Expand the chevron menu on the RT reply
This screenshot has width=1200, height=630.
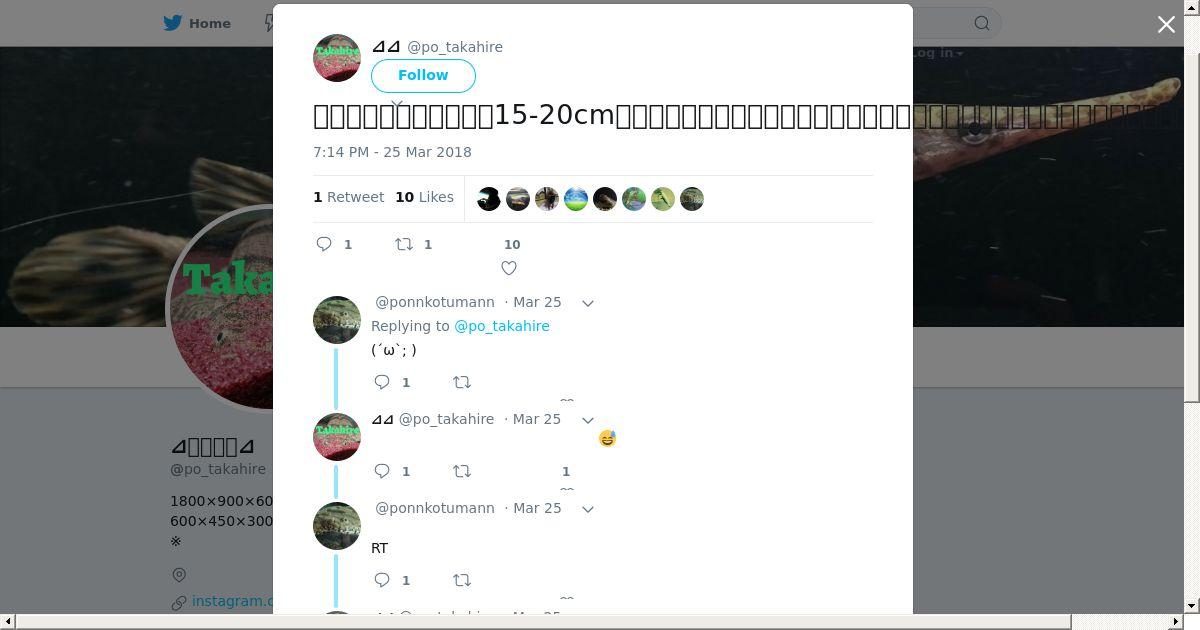click(x=588, y=509)
